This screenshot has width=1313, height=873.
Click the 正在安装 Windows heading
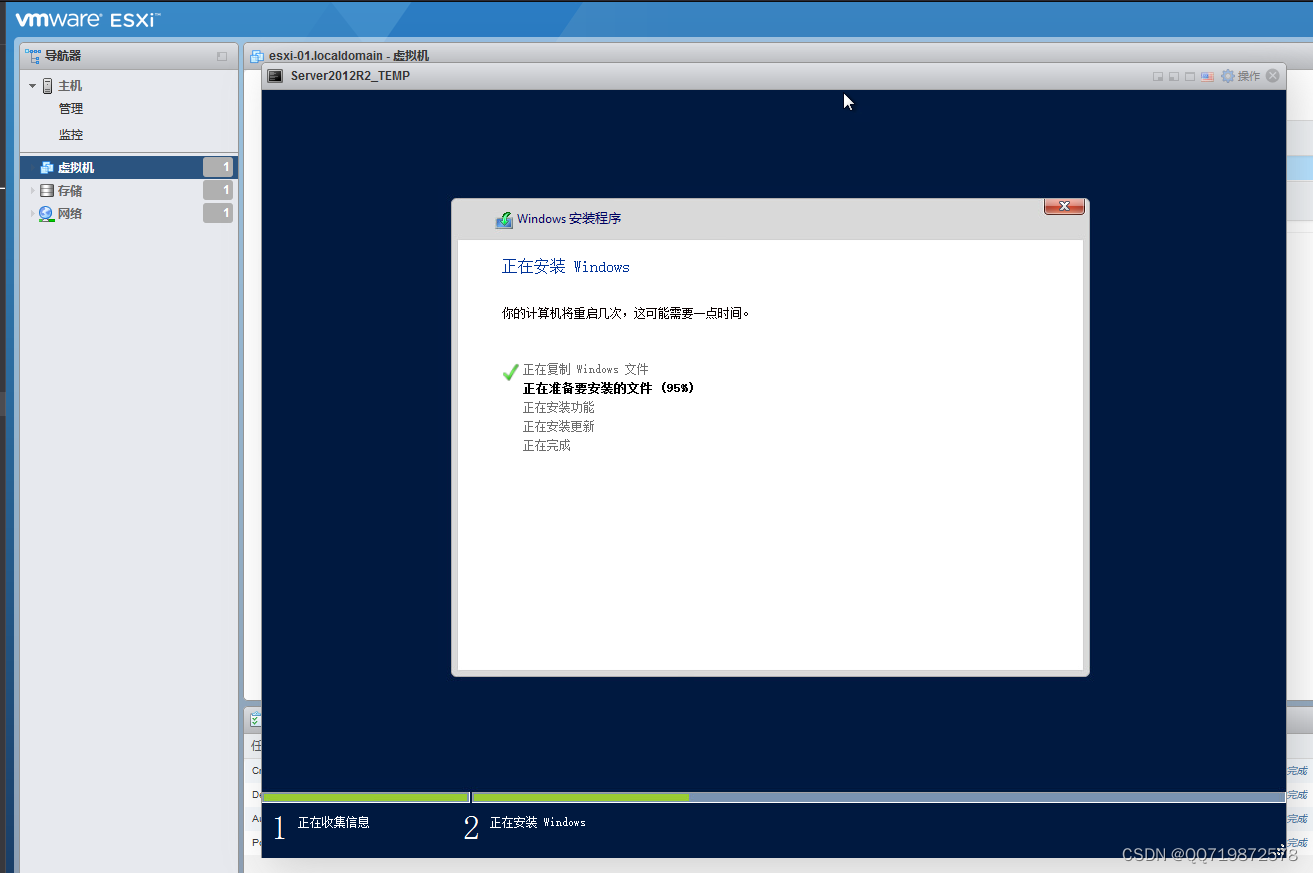click(x=566, y=267)
